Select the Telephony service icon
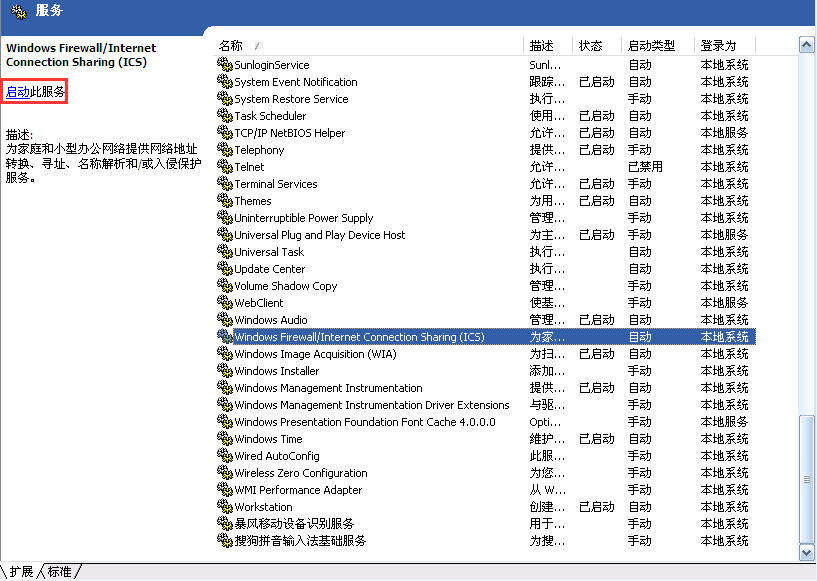Image resolution: width=817 pixels, height=581 pixels. (x=225, y=150)
